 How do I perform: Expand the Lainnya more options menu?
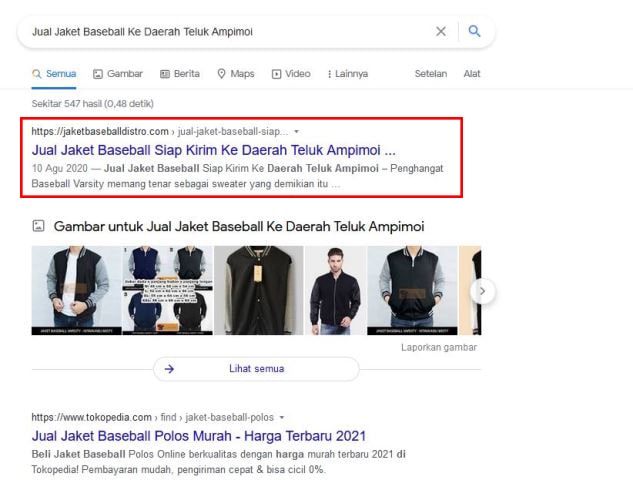(347, 74)
